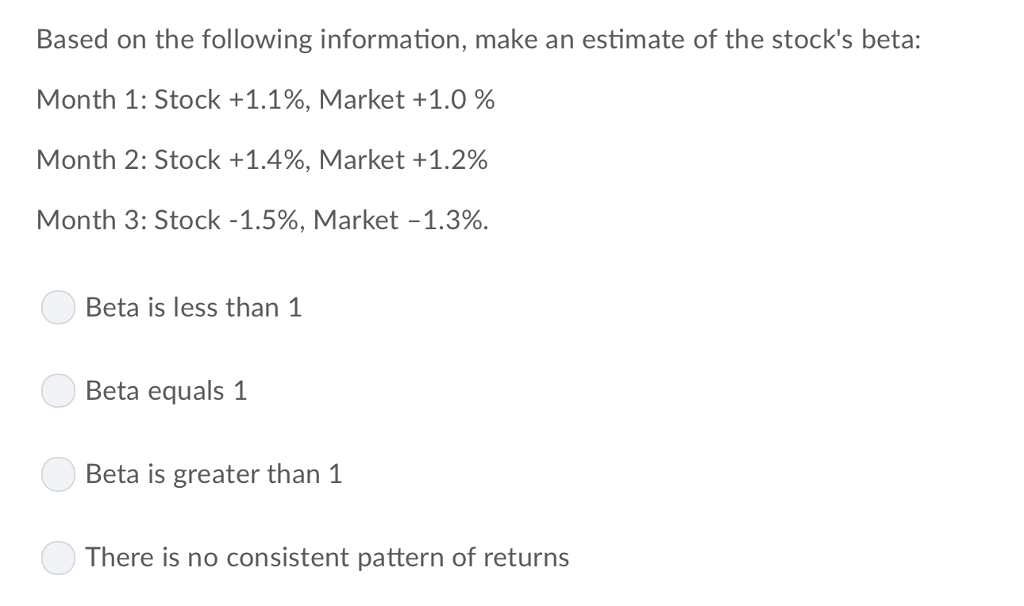This screenshot has height=606, width=1024.
Task: Click the "Month 2:" label
Action: [x=91, y=160]
